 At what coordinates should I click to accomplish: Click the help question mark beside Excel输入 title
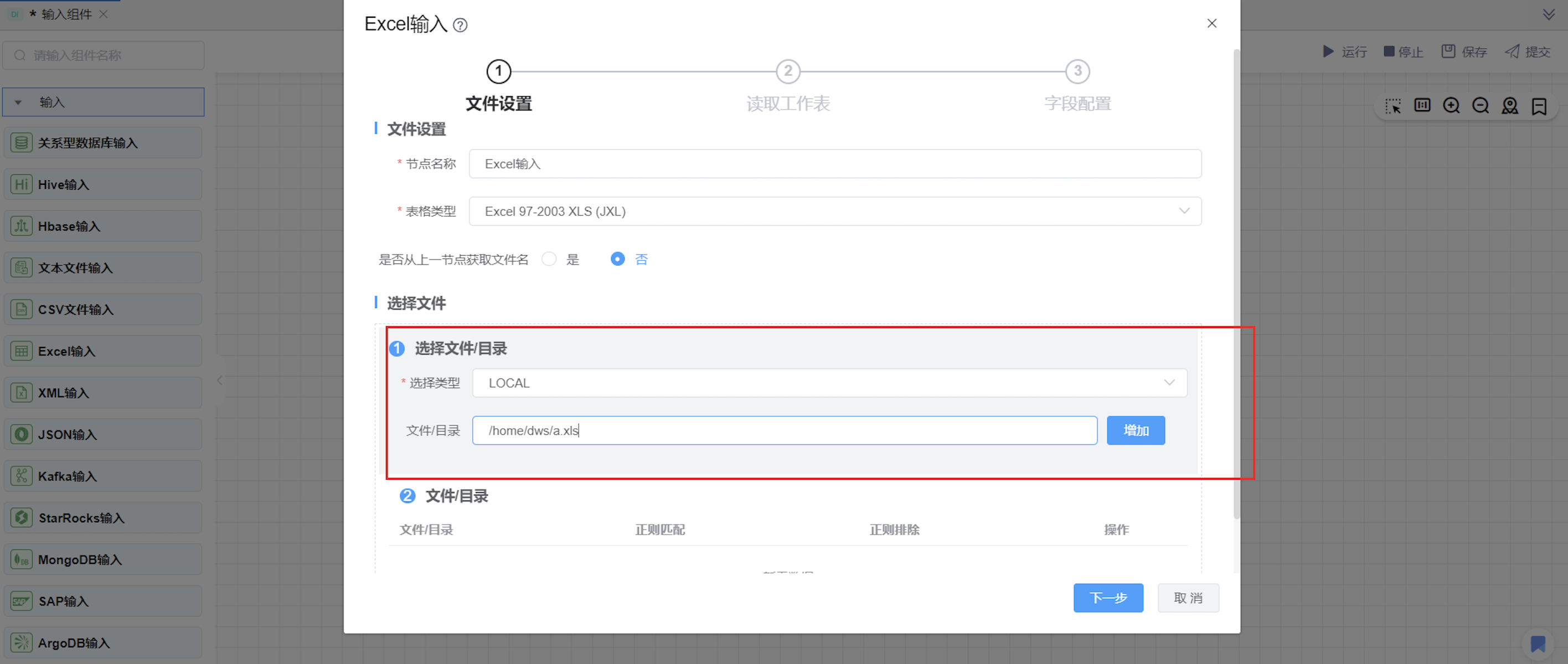460,25
